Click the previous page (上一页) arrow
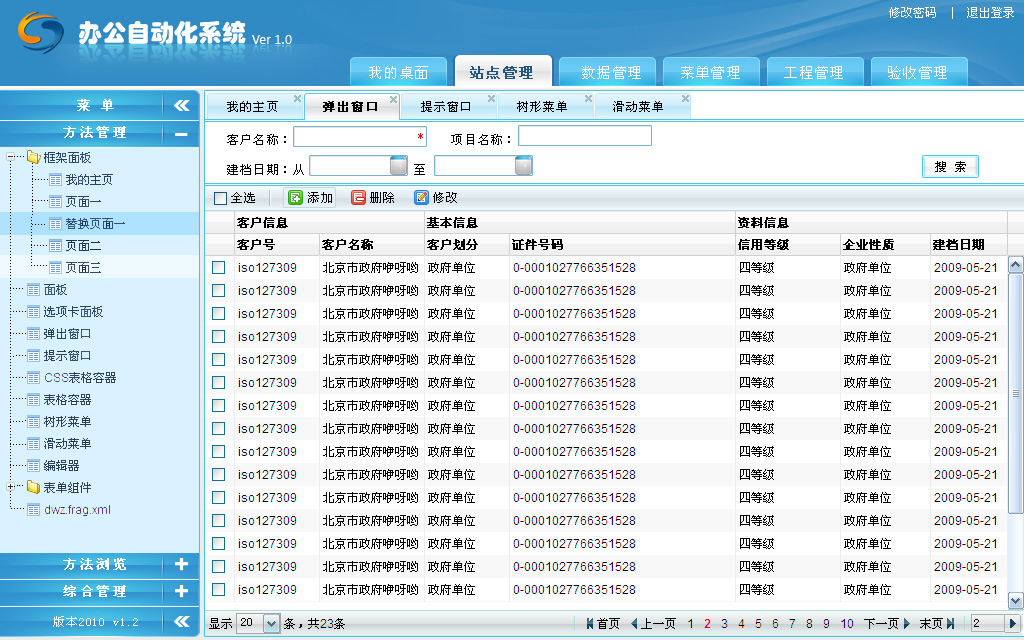 633,624
